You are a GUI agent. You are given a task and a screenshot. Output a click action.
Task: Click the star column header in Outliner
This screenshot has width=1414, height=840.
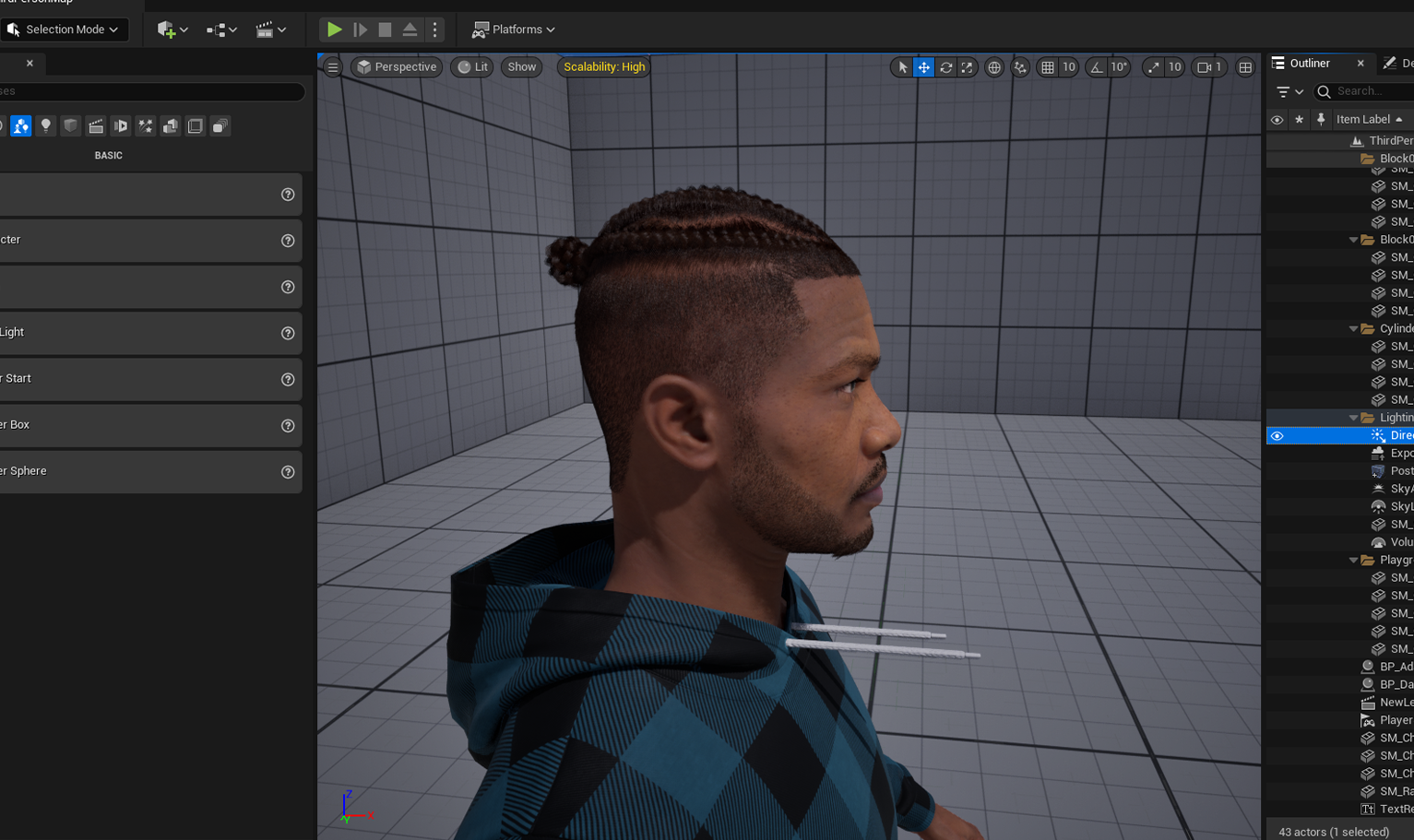point(1299,120)
